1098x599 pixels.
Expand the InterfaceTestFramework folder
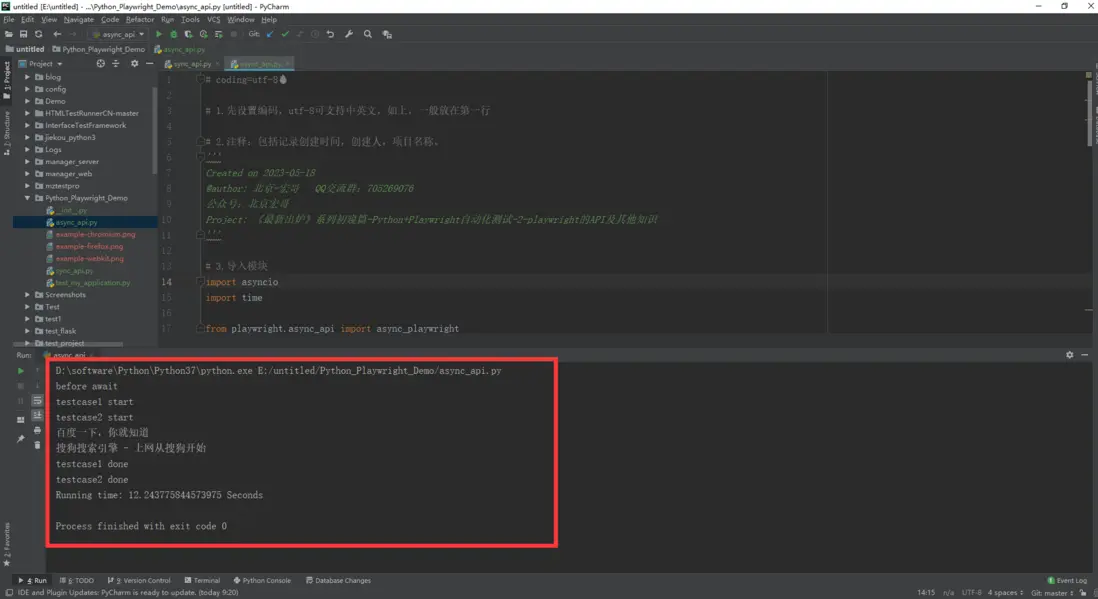click(28, 125)
